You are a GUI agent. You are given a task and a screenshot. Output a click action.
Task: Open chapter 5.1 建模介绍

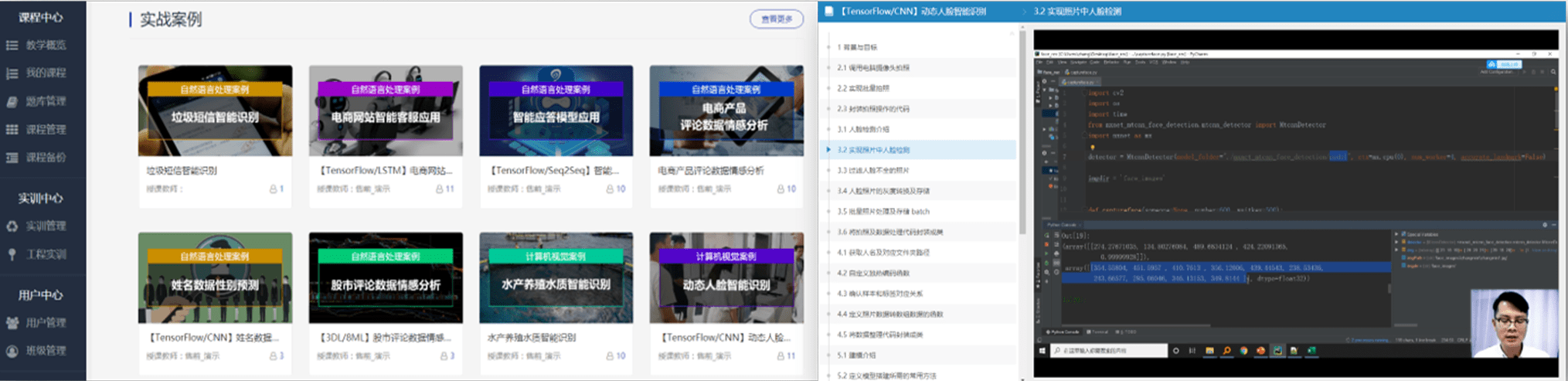pyautogui.click(x=856, y=355)
